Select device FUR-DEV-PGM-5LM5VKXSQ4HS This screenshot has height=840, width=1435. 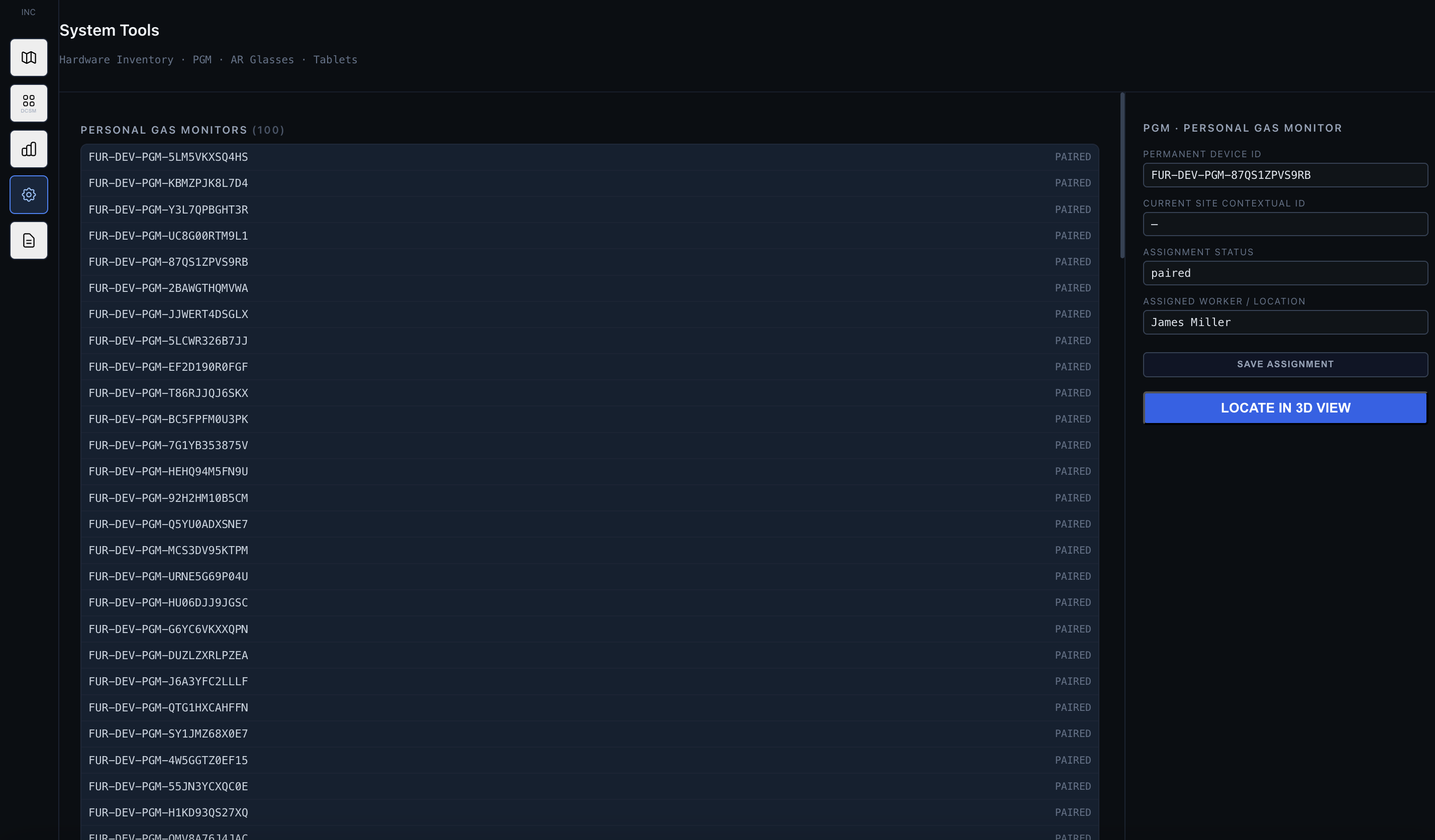coord(589,157)
